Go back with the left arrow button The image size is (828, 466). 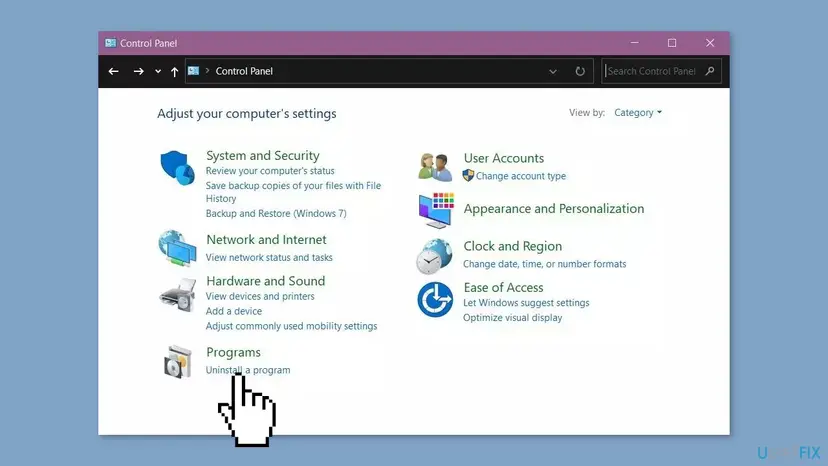(x=114, y=71)
